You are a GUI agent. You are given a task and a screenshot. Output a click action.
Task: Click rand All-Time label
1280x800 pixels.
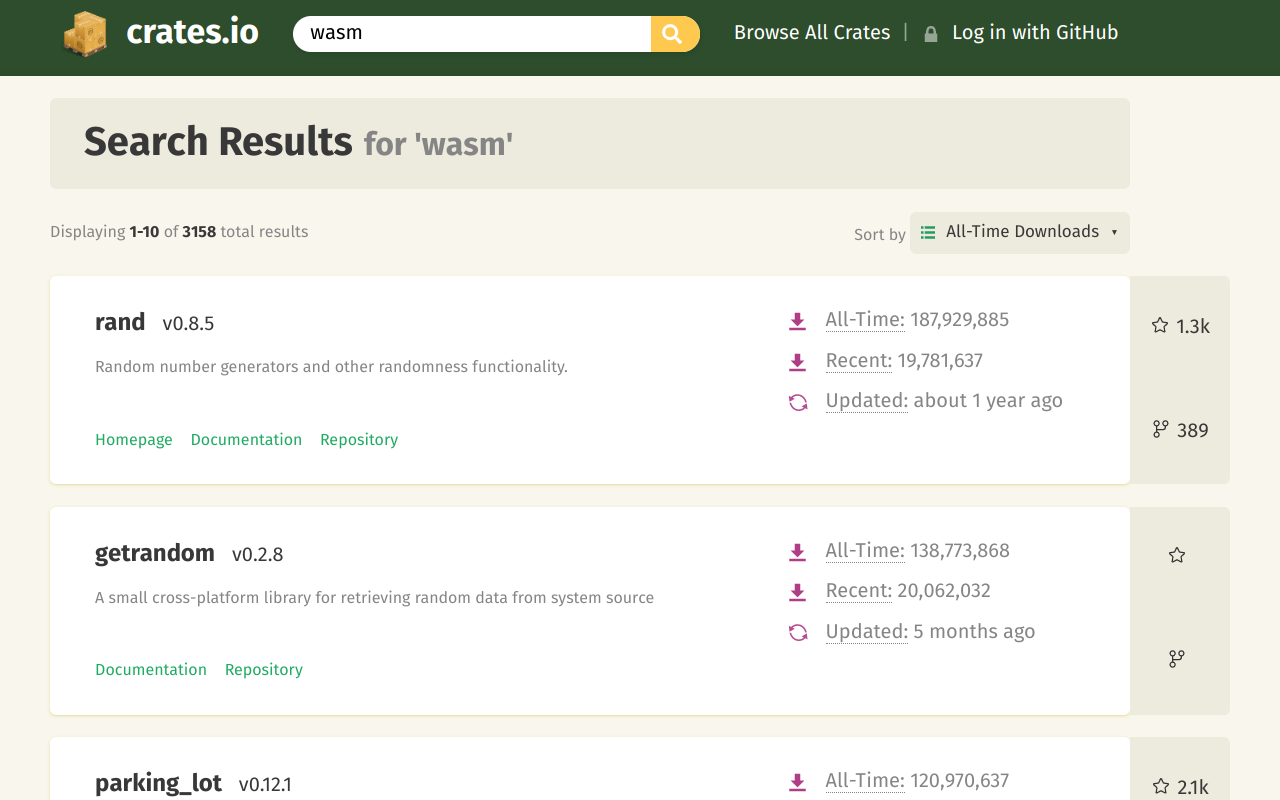pos(865,320)
